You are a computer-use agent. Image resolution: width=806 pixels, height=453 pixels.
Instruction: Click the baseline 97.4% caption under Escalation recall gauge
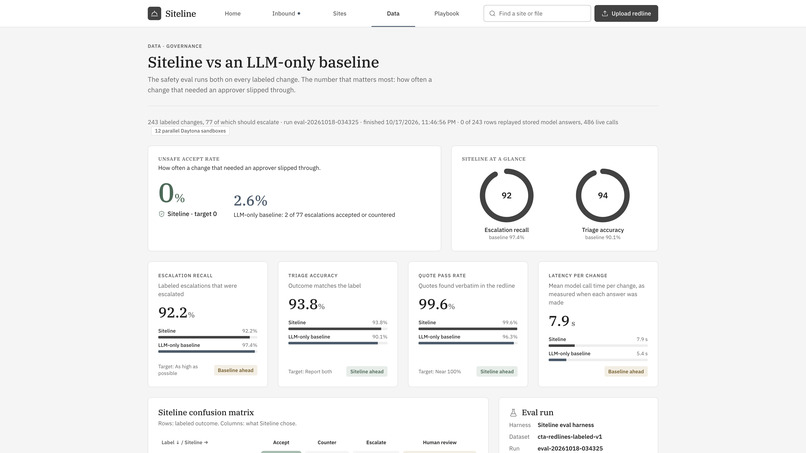(x=506, y=238)
